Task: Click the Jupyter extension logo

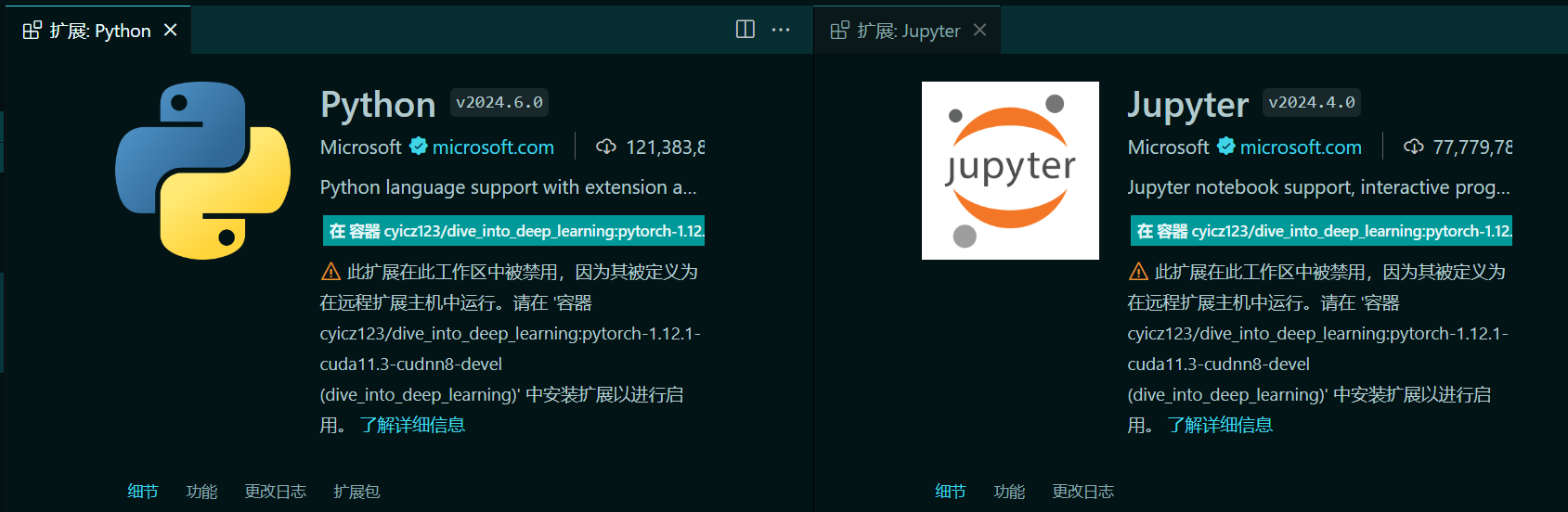Action: 1010,171
